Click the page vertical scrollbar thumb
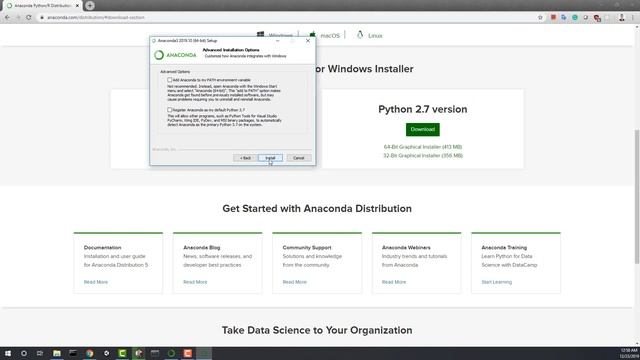640x360 pixels. [637, 196]
